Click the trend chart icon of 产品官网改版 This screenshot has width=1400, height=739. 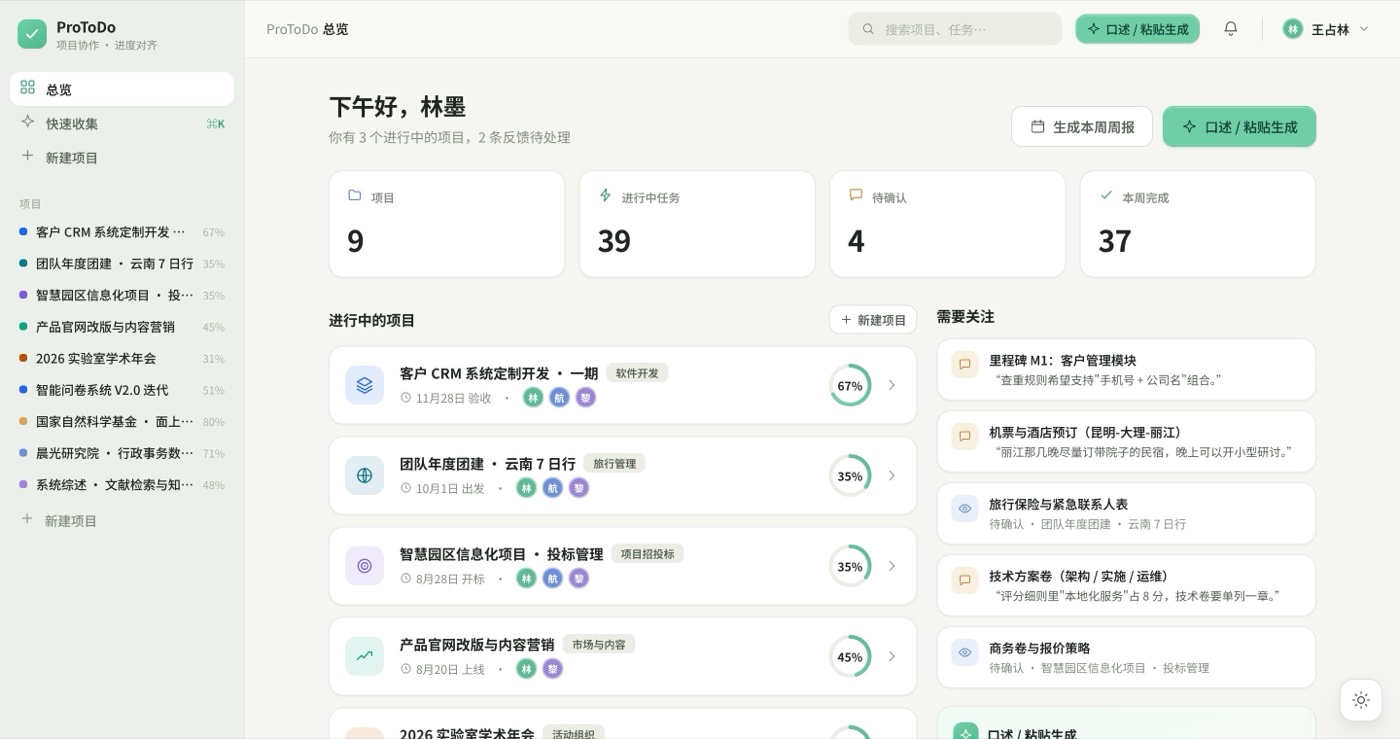(x=364, y=656)
